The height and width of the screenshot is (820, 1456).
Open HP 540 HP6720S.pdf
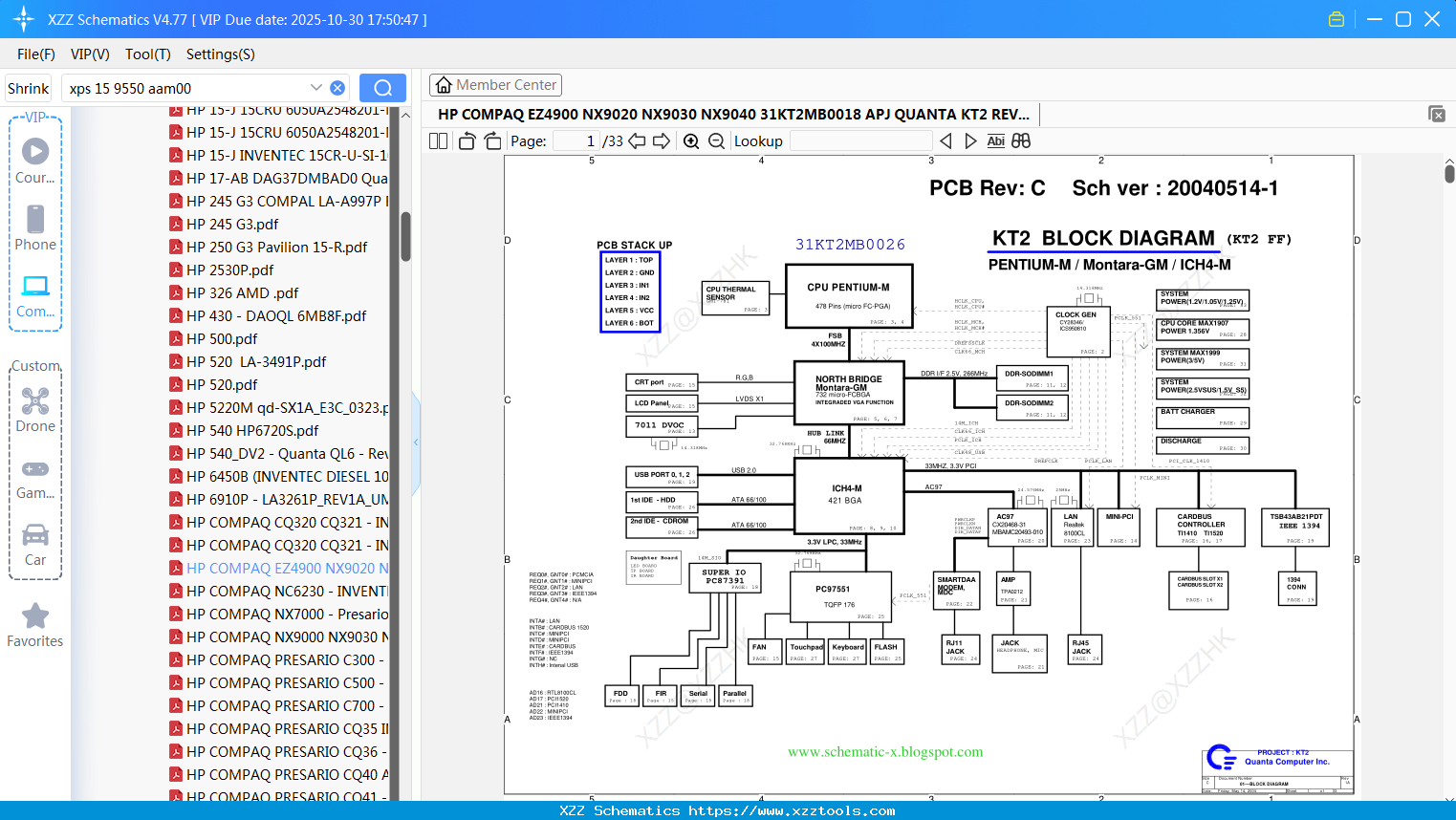(244, 430)
